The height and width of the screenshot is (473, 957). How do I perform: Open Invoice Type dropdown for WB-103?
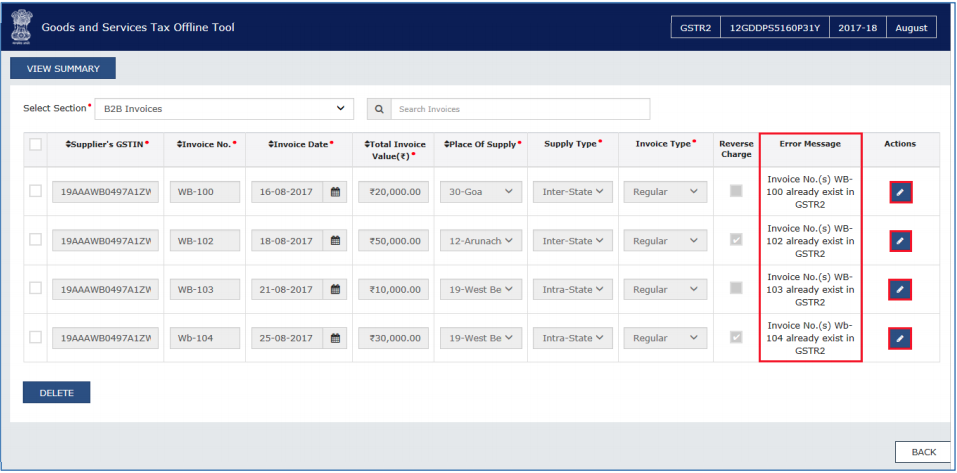[x=665, y=289]
